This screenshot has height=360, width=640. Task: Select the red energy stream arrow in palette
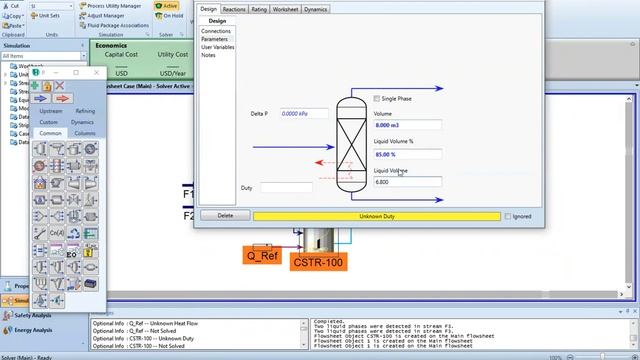[x=62, y=98]
